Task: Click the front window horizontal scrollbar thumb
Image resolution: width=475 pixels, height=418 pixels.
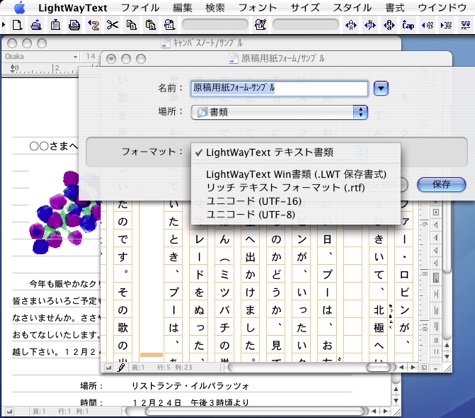Action: (x=379, y=367)
